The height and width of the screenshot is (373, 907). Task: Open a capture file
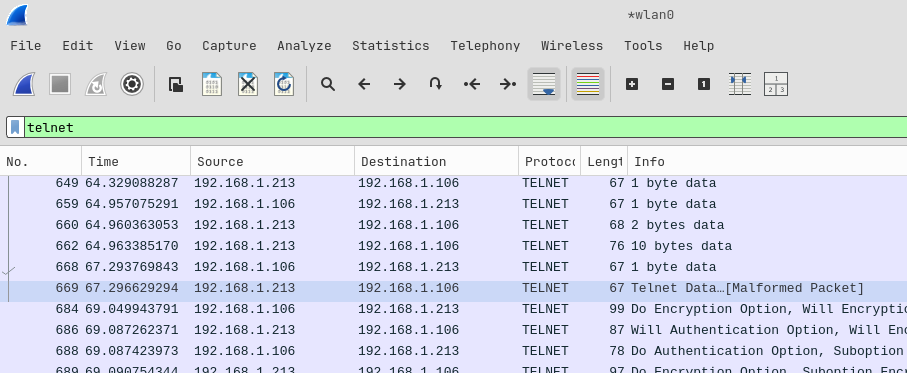click(x=176, y=84)
